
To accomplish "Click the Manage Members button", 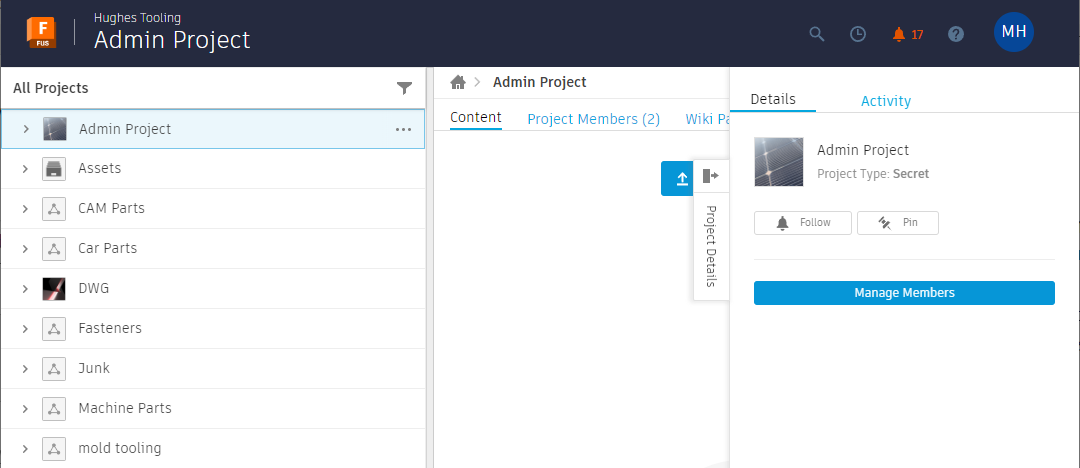I will (904, 293).
